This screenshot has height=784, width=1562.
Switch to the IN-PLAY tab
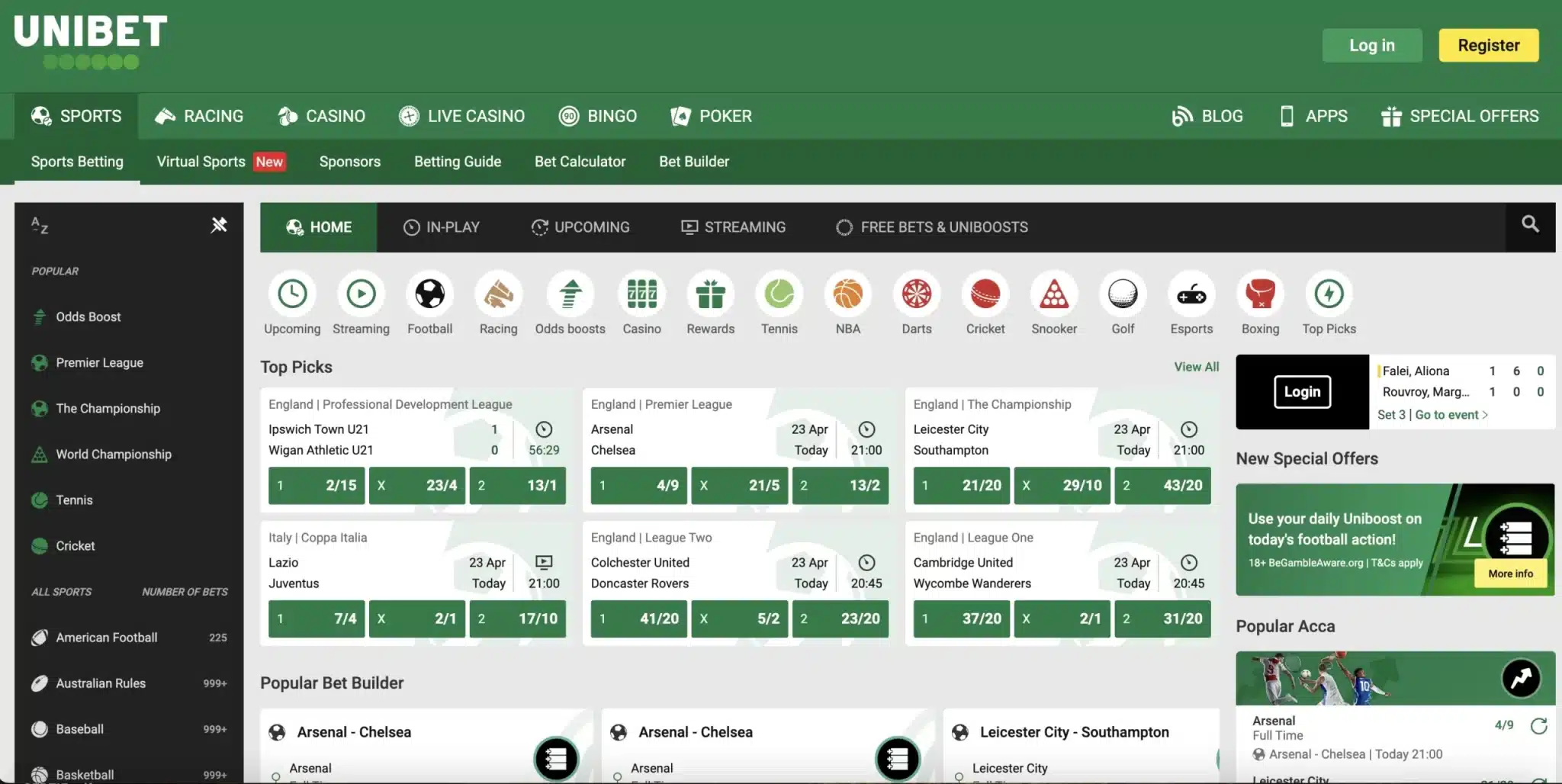442,227
